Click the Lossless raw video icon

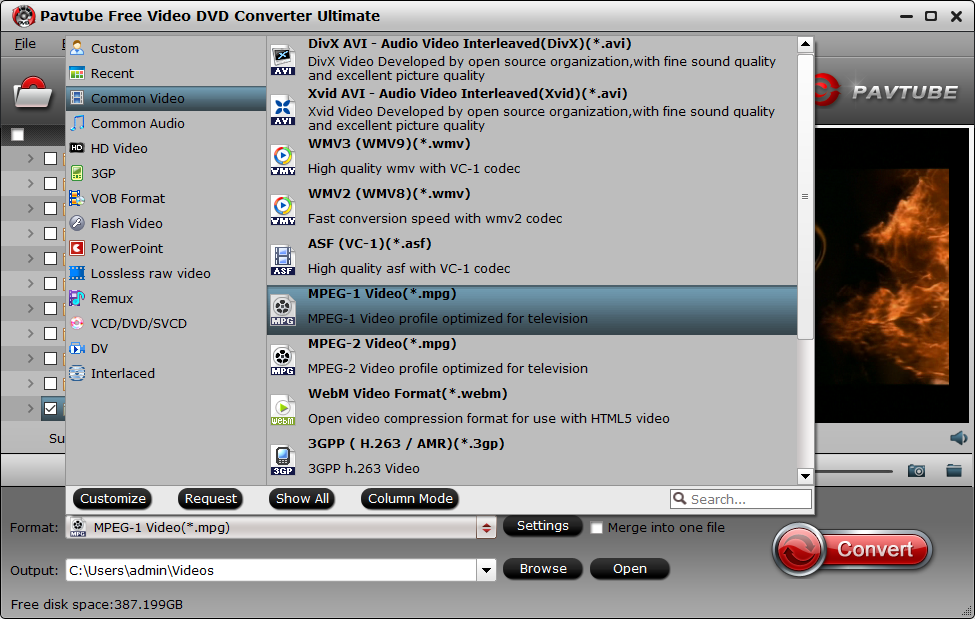point(77,272)
